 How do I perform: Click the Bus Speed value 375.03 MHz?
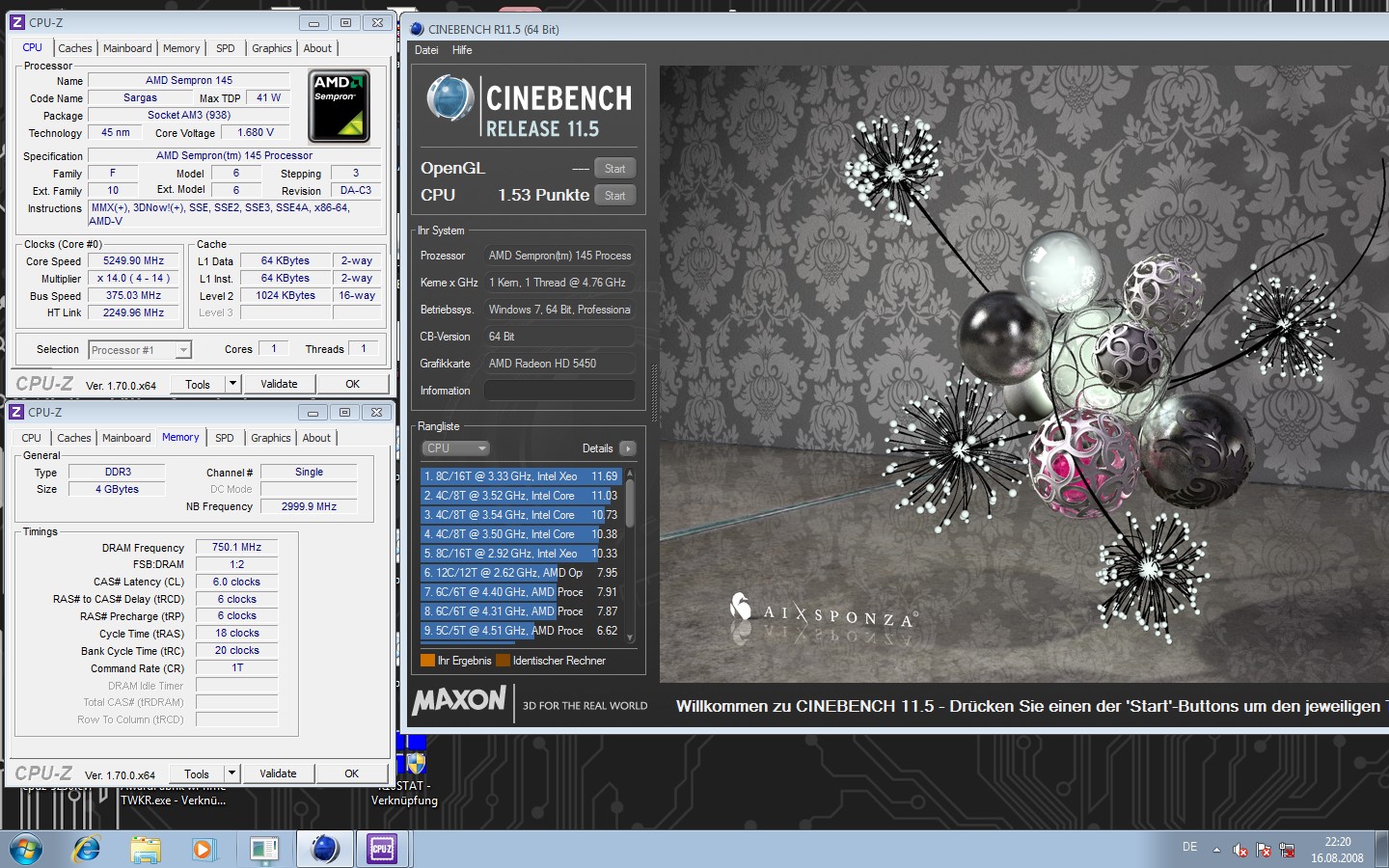134,296
